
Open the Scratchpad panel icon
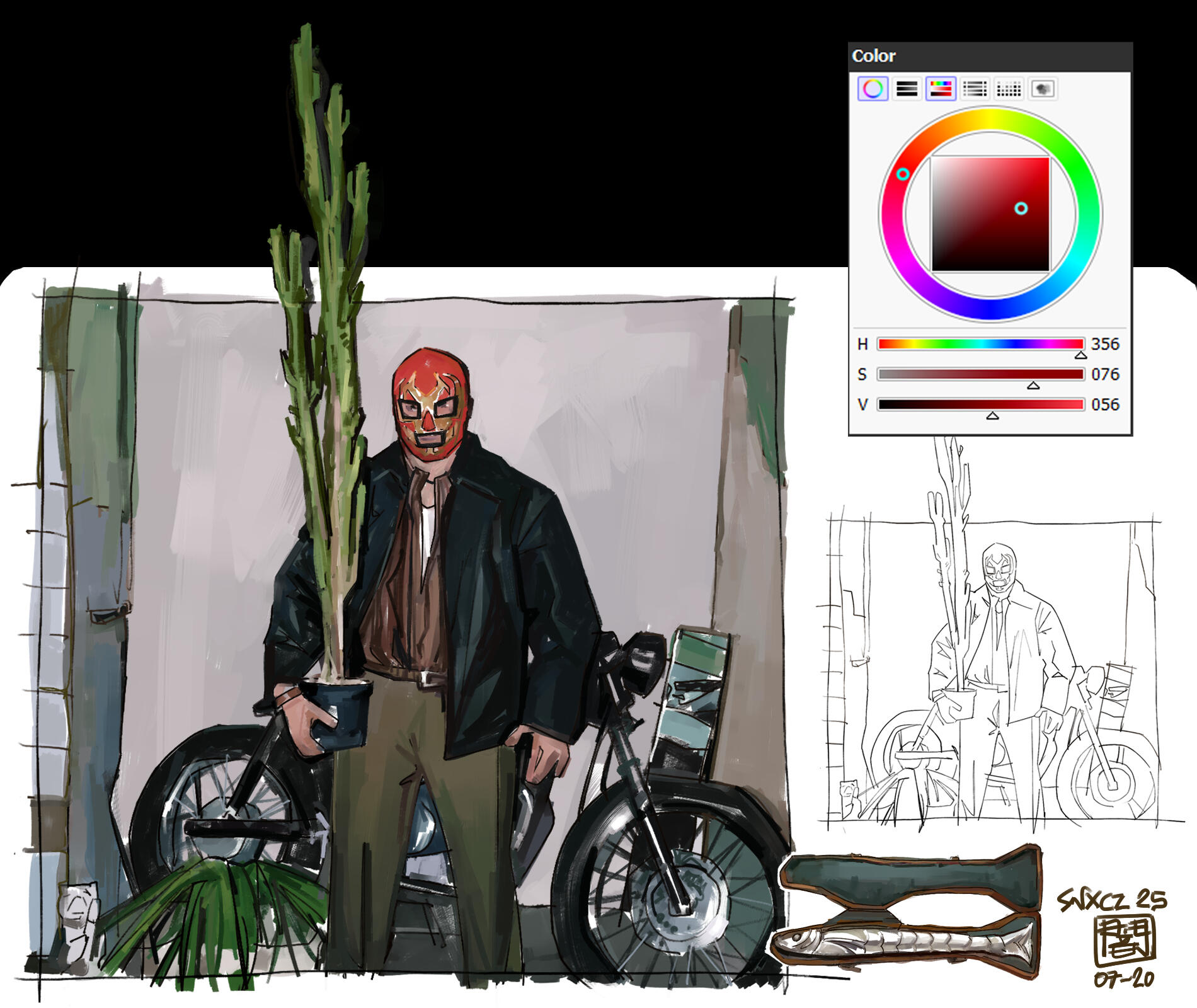[1042, 89]
